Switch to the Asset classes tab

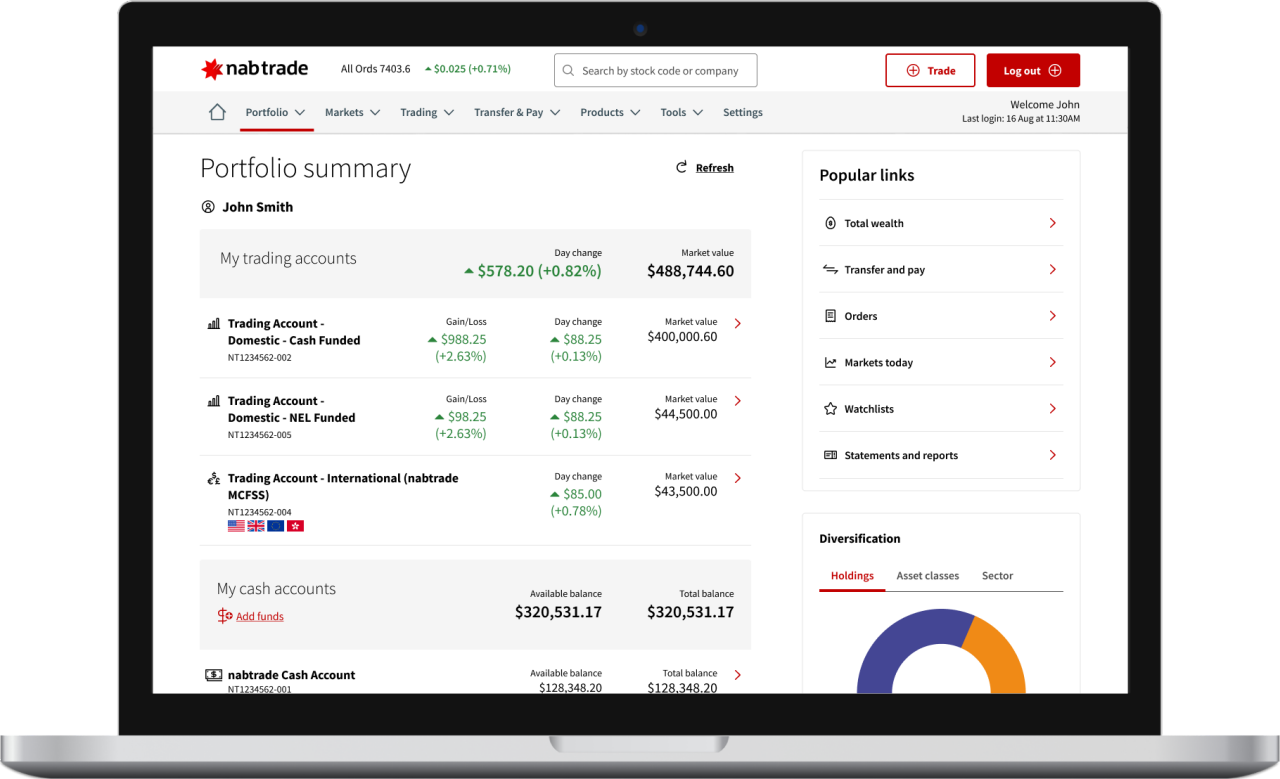point(927,576)
